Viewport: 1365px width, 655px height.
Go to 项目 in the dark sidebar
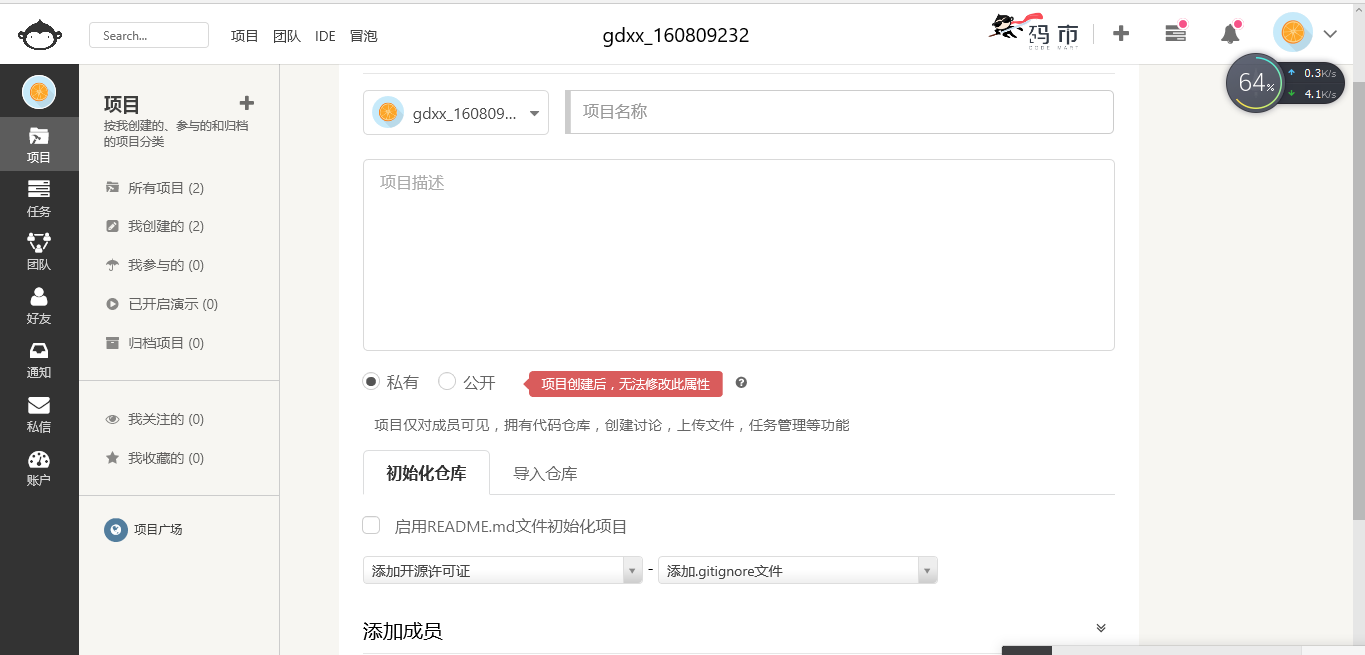pyautogui.click(x=39, y=145)
